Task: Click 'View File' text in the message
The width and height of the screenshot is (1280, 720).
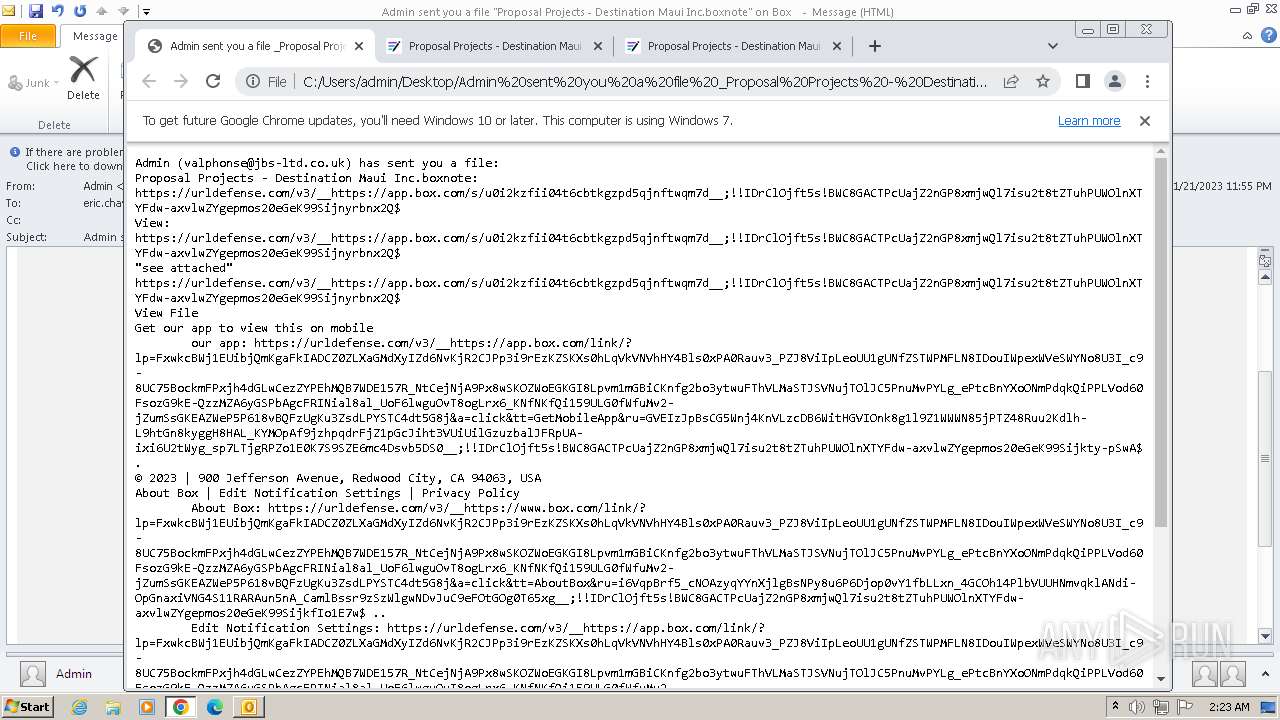Action: (167, 313)
